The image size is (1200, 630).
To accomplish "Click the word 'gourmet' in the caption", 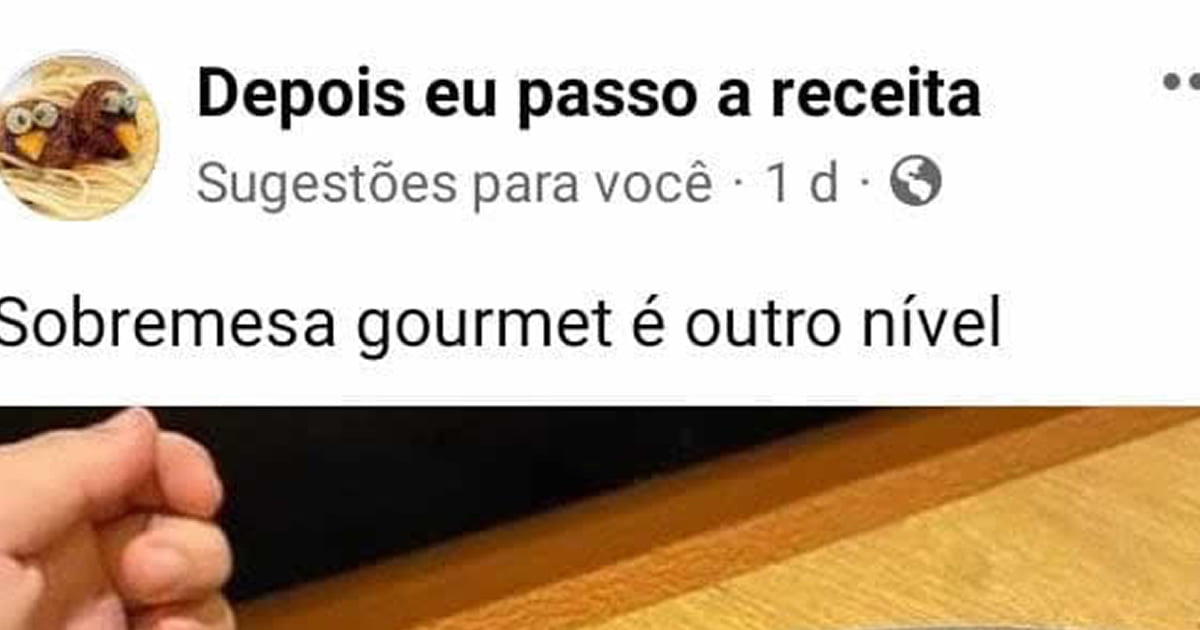I will tap(481, 326).
